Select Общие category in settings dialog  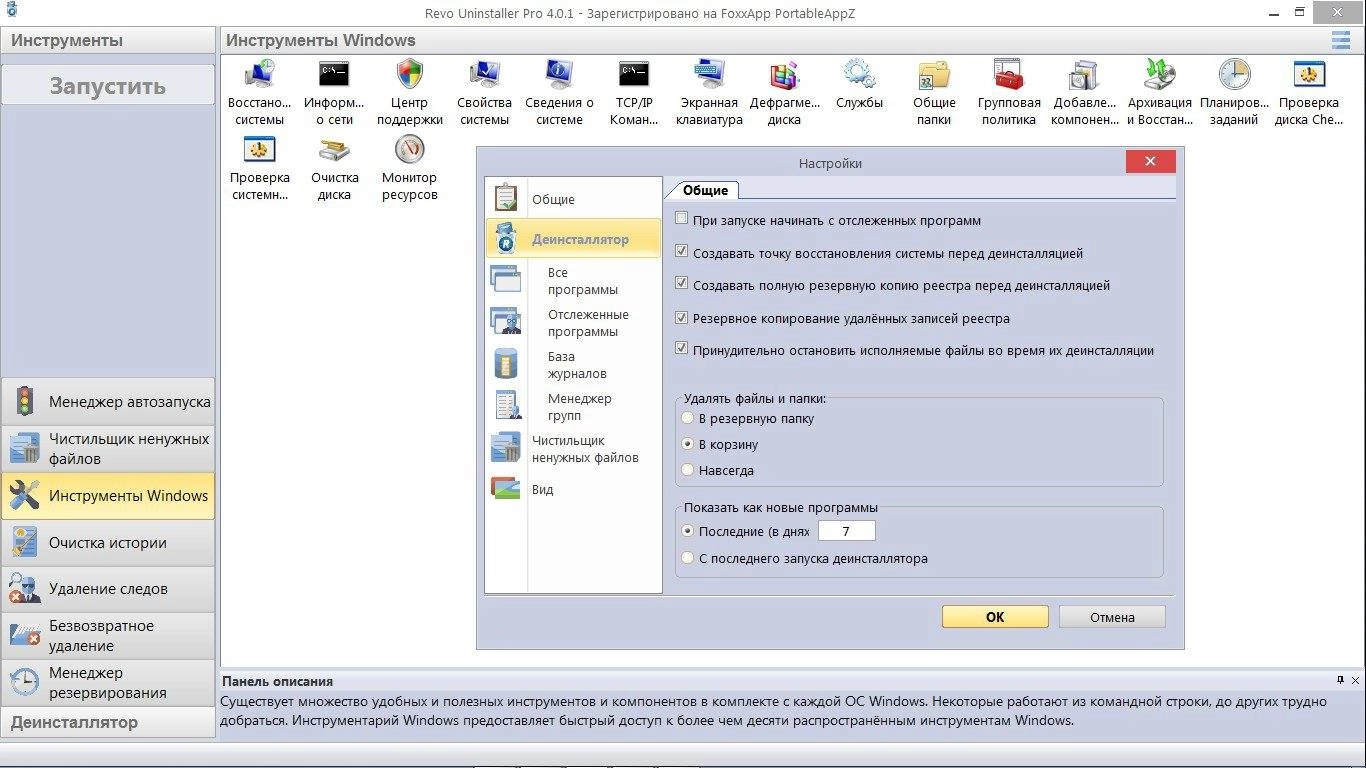click(572, 198)
